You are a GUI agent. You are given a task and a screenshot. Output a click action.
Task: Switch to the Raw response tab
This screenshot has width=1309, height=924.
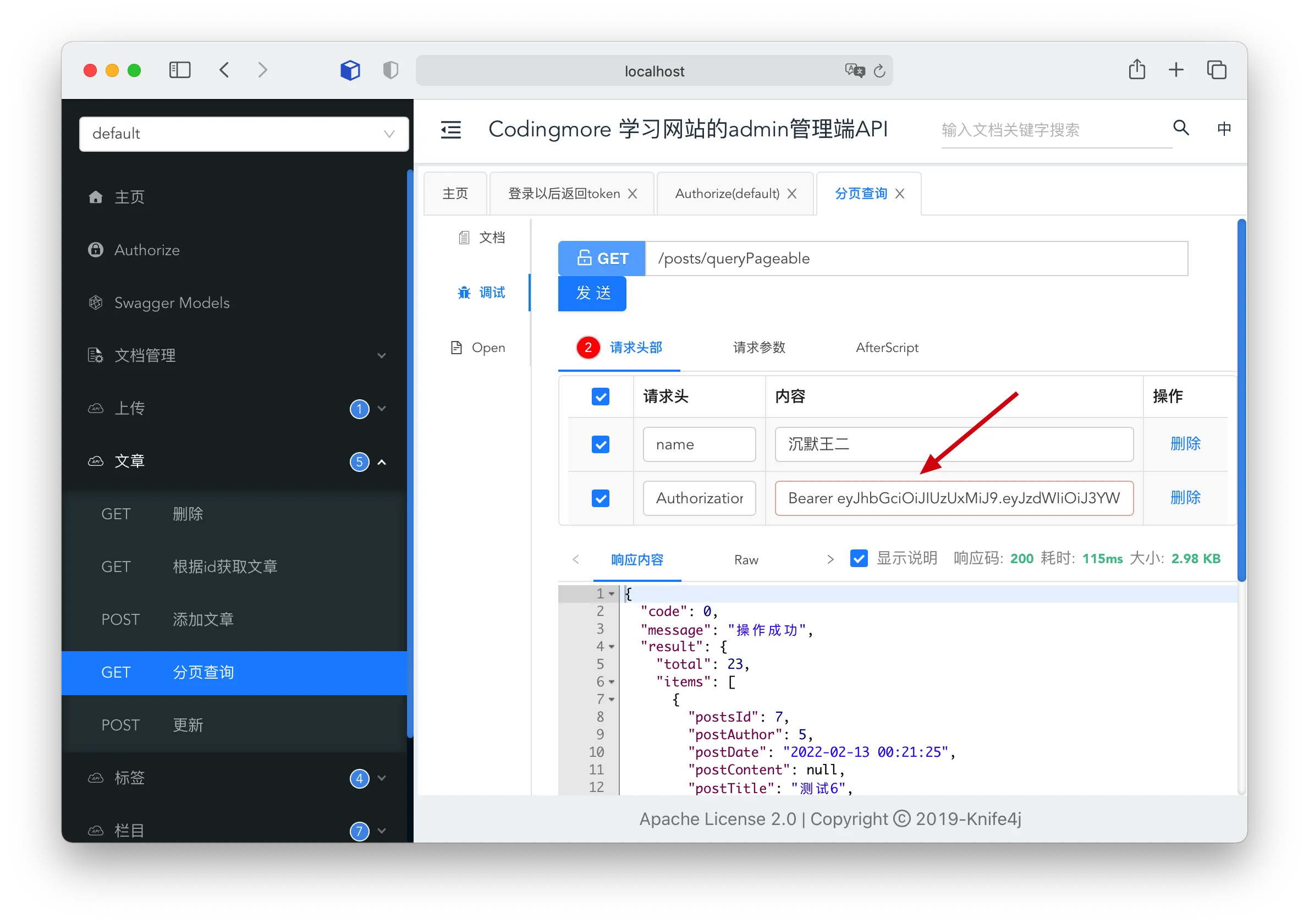point(746,560)
